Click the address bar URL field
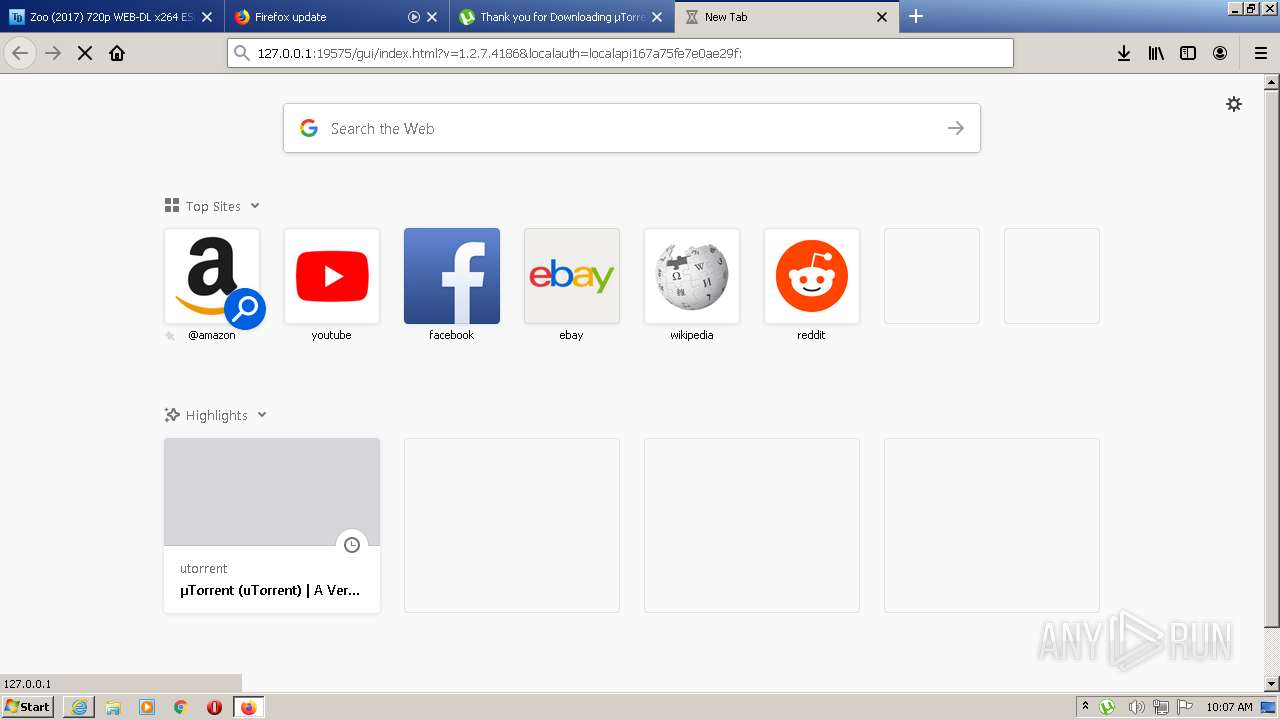 620,53
